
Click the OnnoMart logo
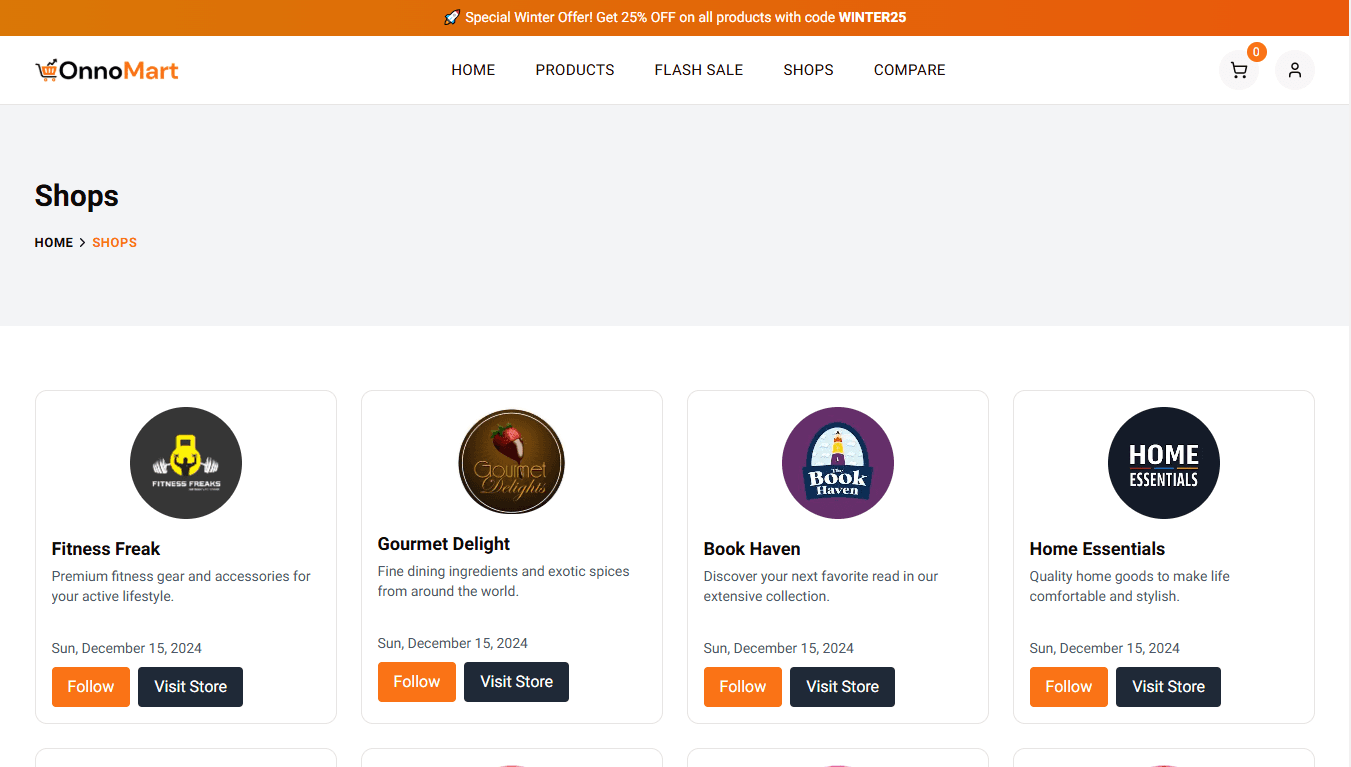pos(107,70)
